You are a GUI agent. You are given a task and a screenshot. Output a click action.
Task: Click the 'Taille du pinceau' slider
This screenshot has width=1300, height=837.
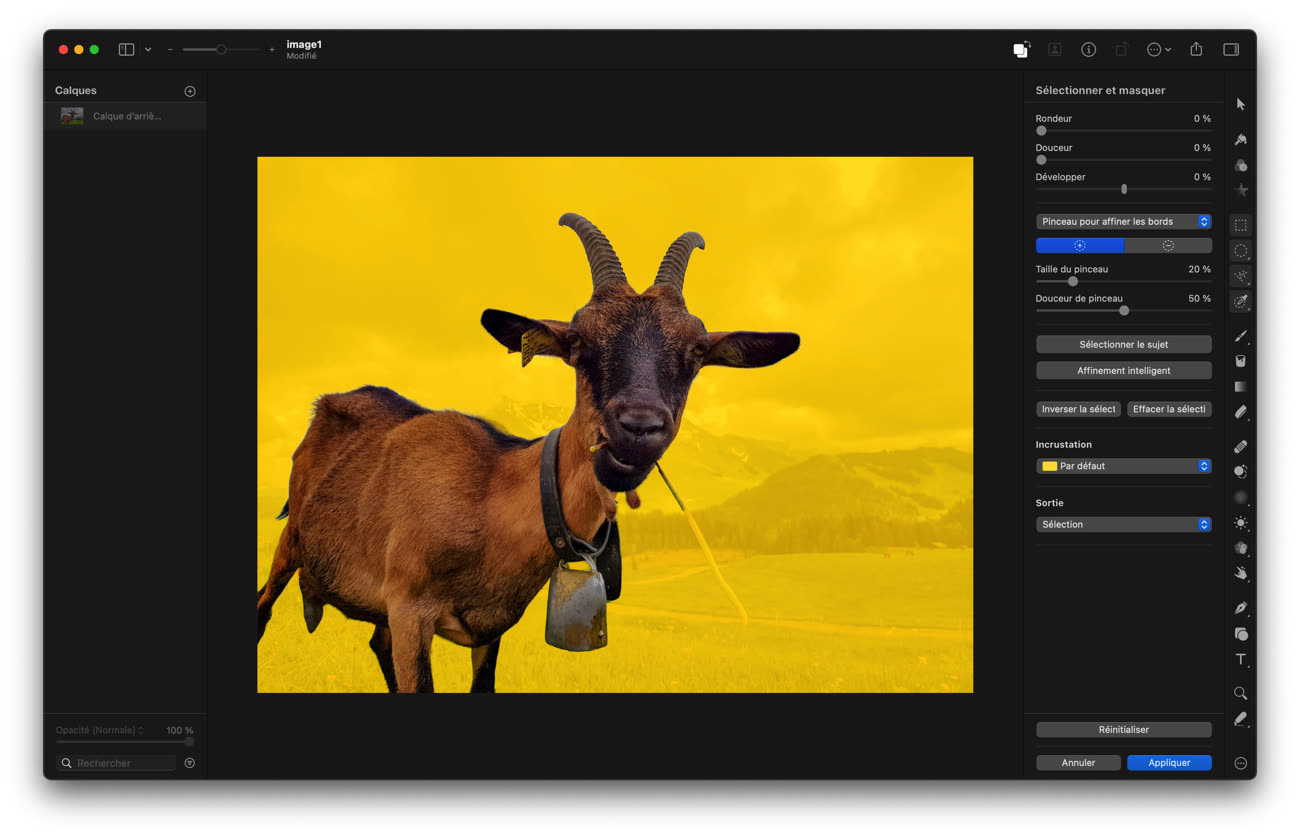[x=1124, y=281]
